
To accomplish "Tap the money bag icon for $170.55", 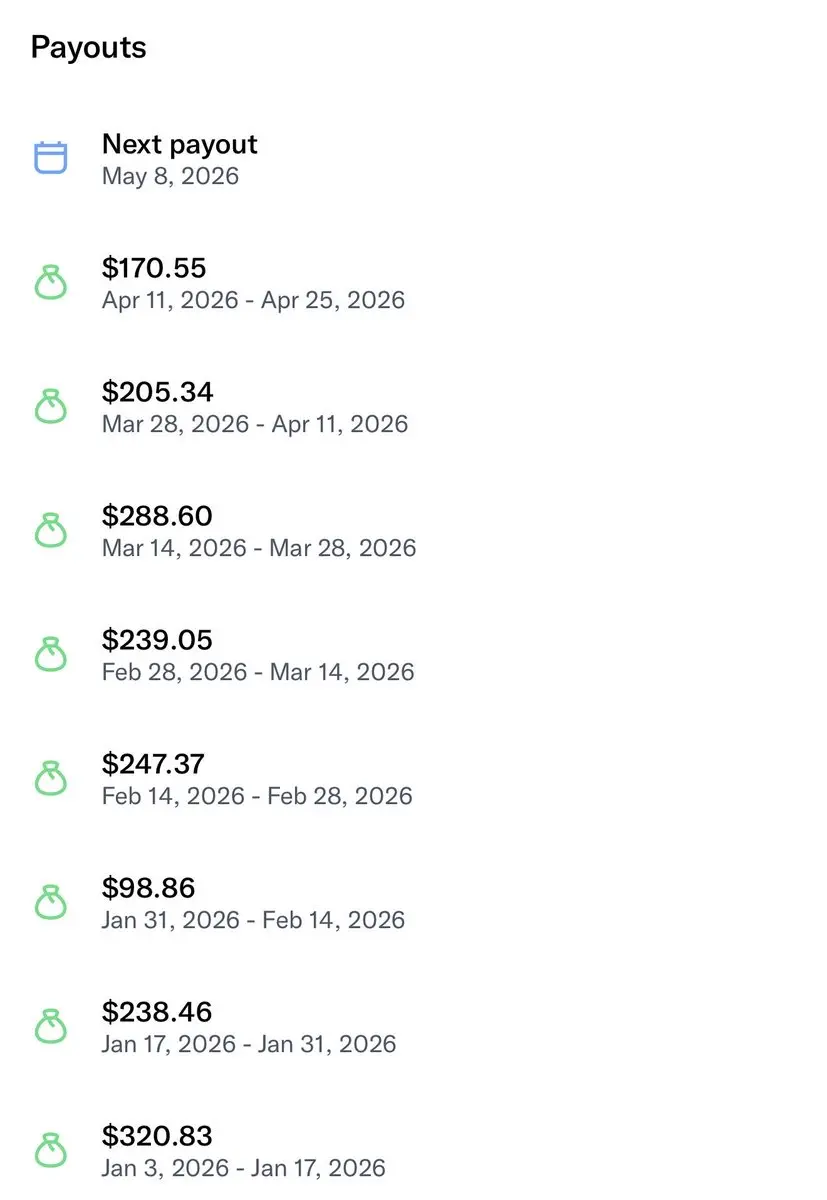I will [51, 283].
